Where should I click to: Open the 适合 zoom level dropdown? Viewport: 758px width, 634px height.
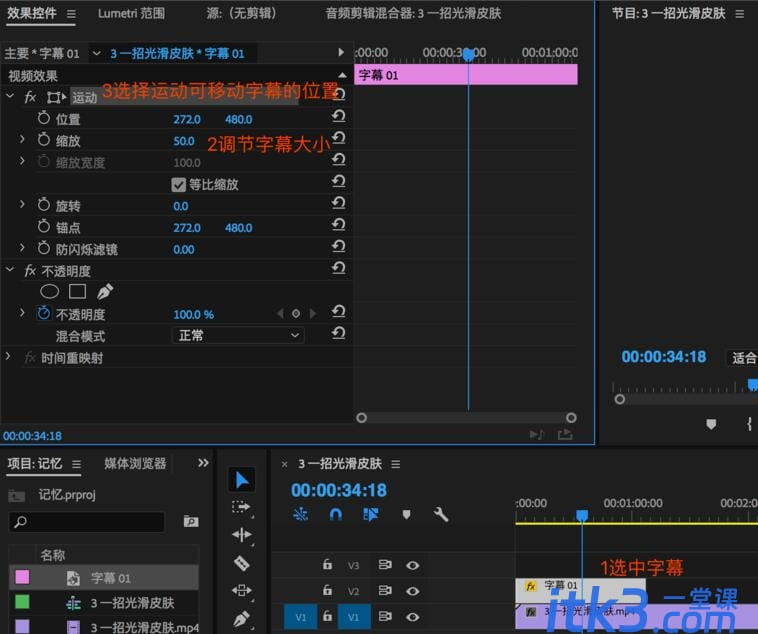pos(742,358)
